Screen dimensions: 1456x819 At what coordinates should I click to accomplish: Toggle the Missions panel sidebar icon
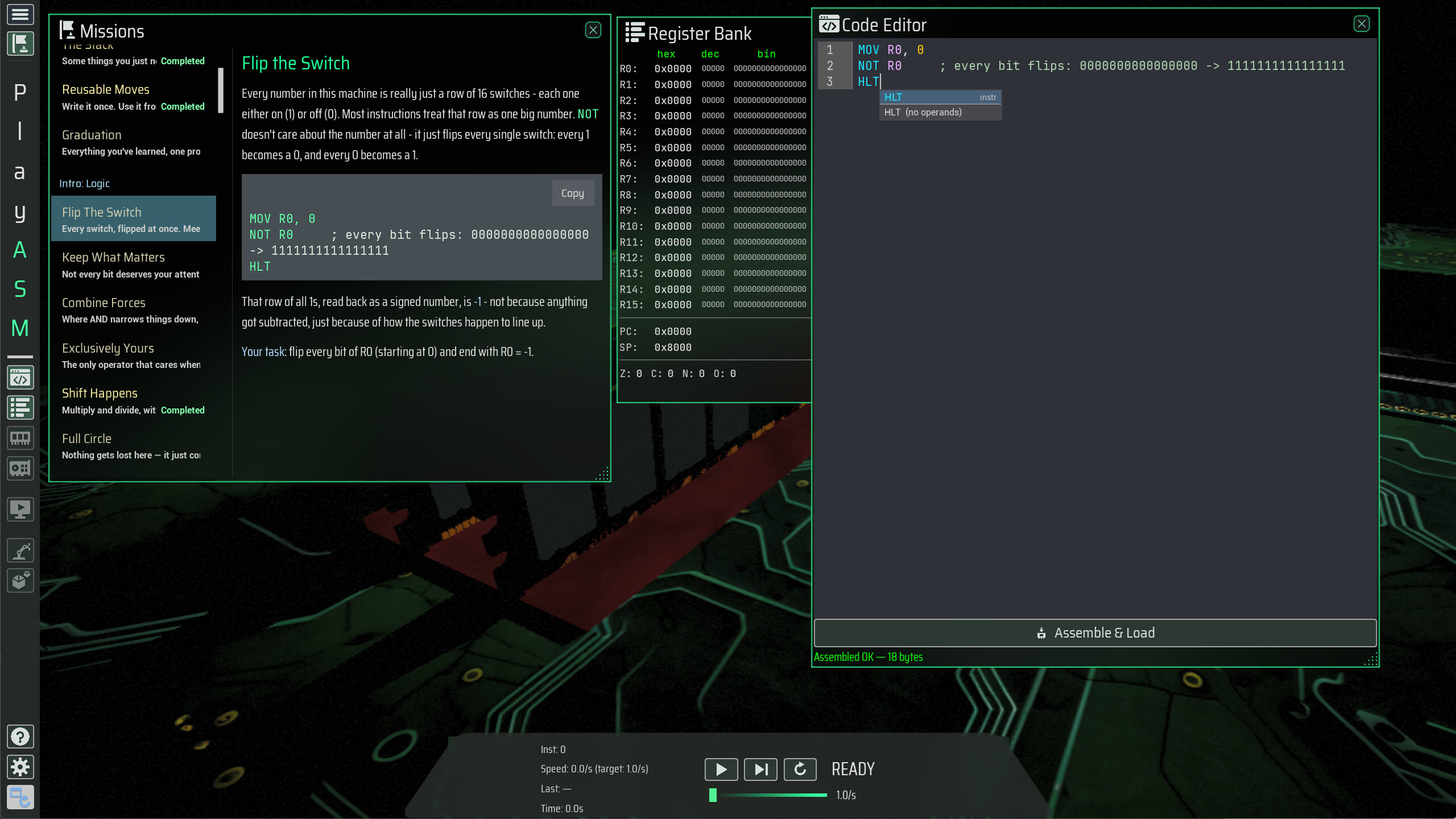pyautogui.click(x=20, y=44)
